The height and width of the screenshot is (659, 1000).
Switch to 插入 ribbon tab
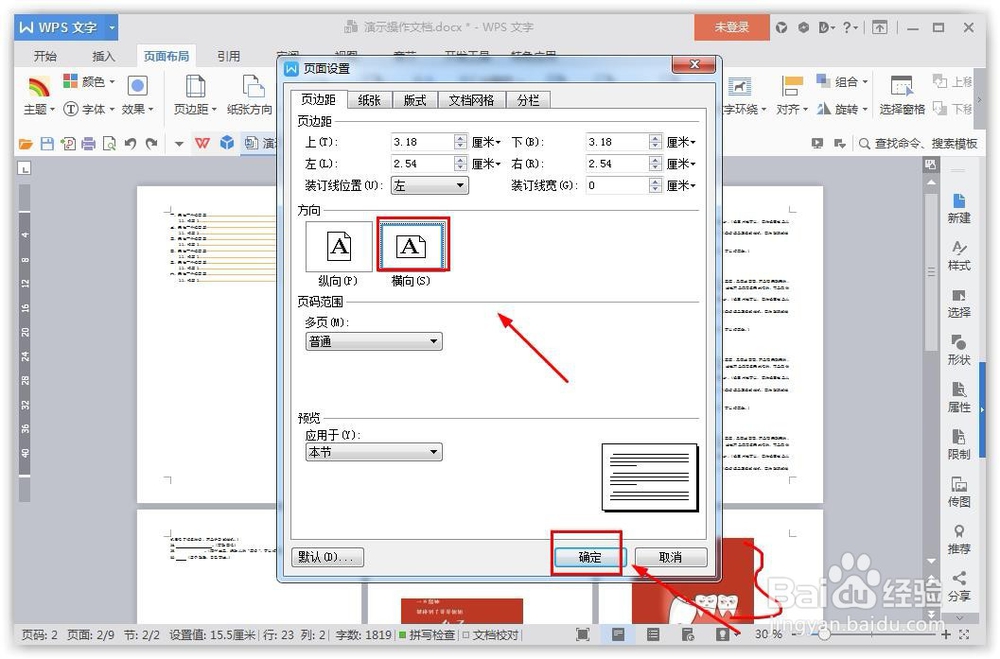(x=103, y=56)
